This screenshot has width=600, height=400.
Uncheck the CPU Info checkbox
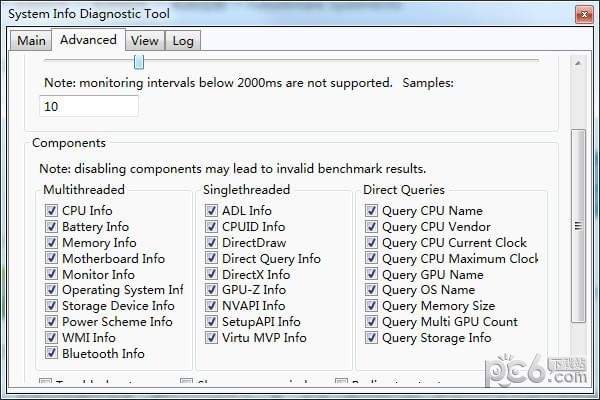click(52, 211)
